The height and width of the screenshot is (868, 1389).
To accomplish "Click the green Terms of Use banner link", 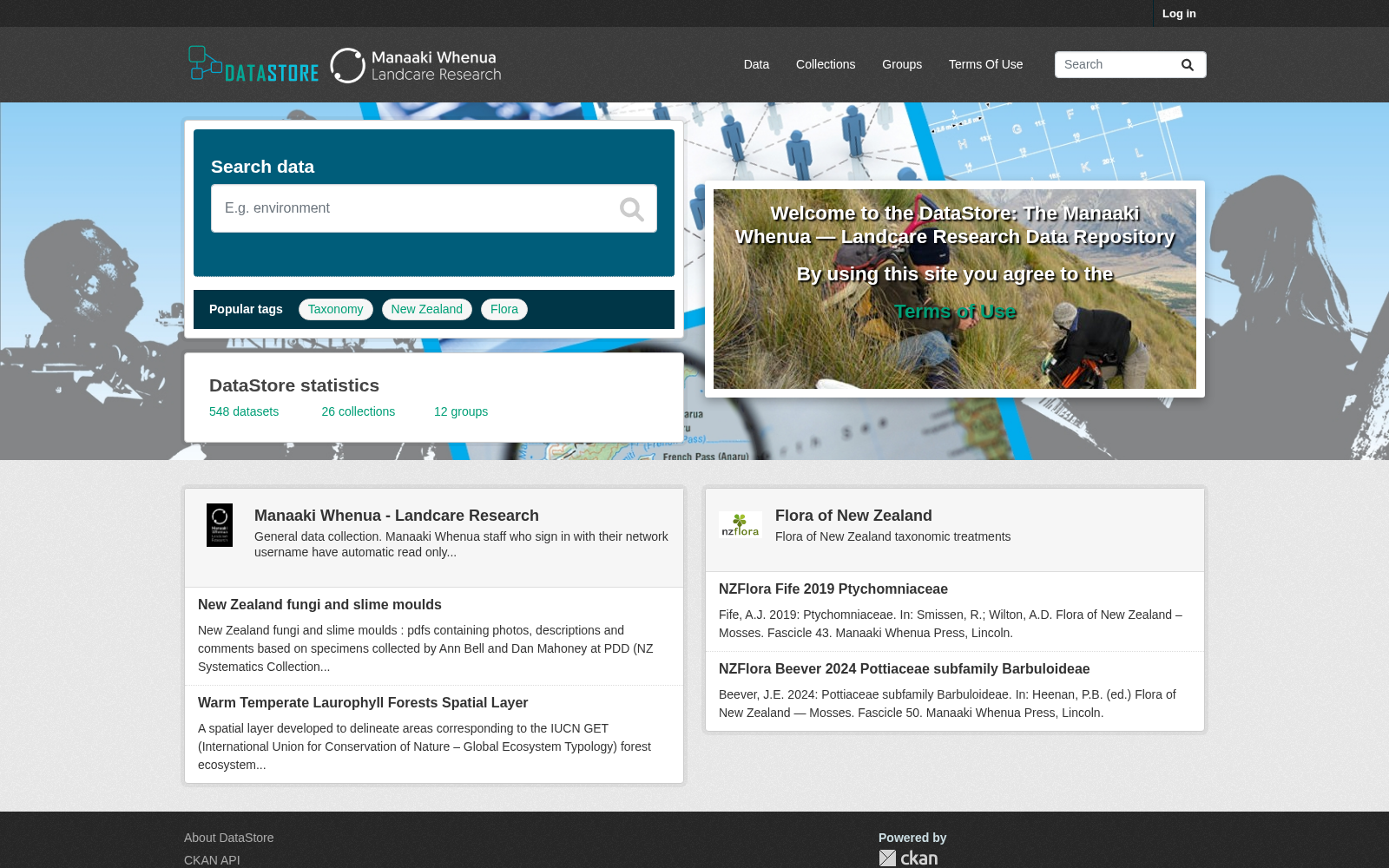I will (x=955, y=312).
